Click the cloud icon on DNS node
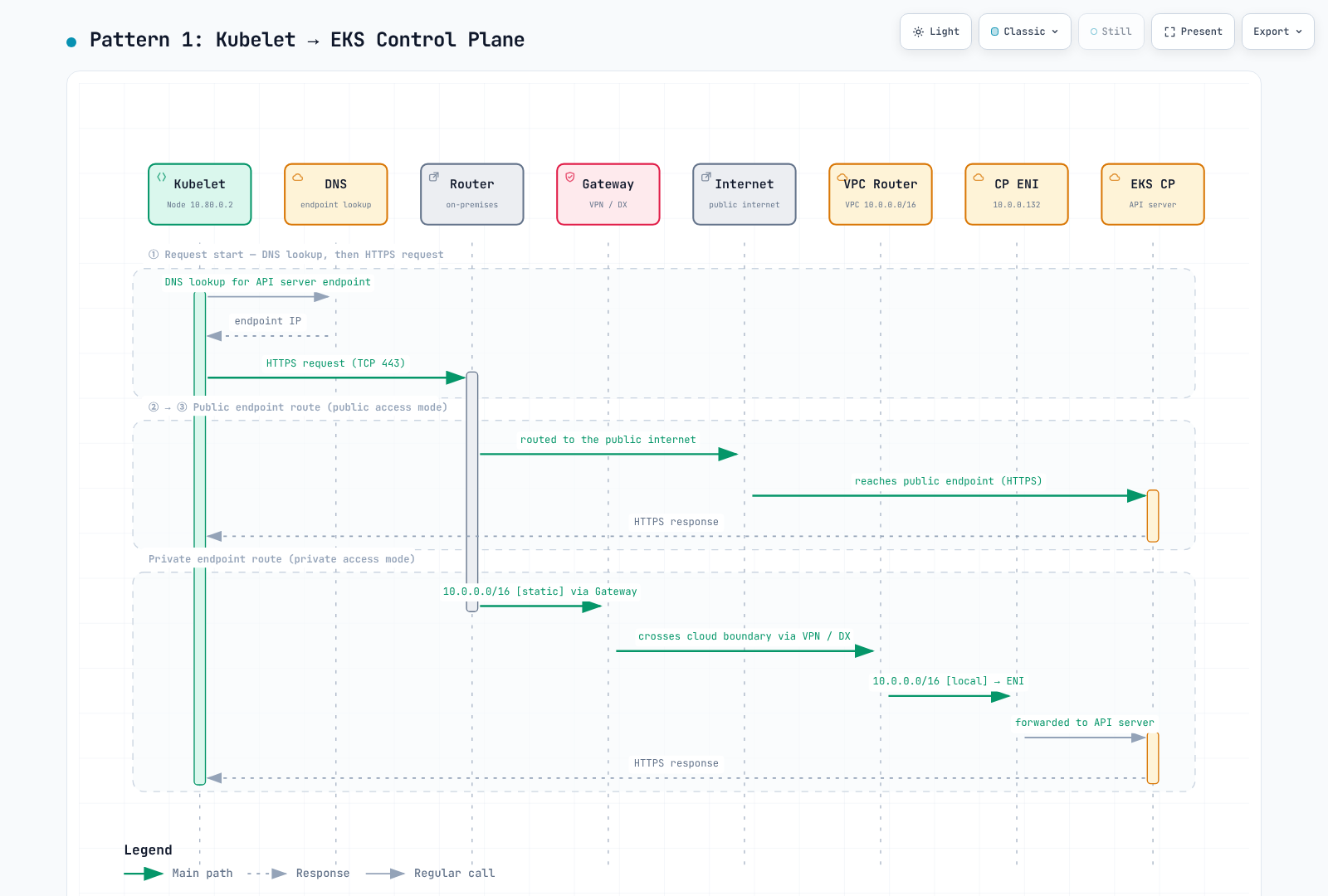The height and width of the screenshot is (896, 1328). tap(298, 177)
